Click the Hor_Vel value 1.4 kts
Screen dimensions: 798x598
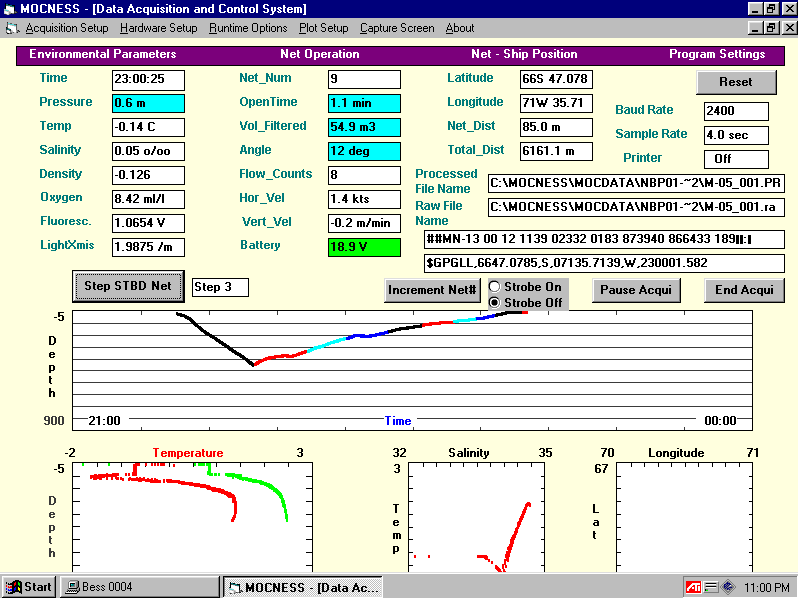(364, 199)
